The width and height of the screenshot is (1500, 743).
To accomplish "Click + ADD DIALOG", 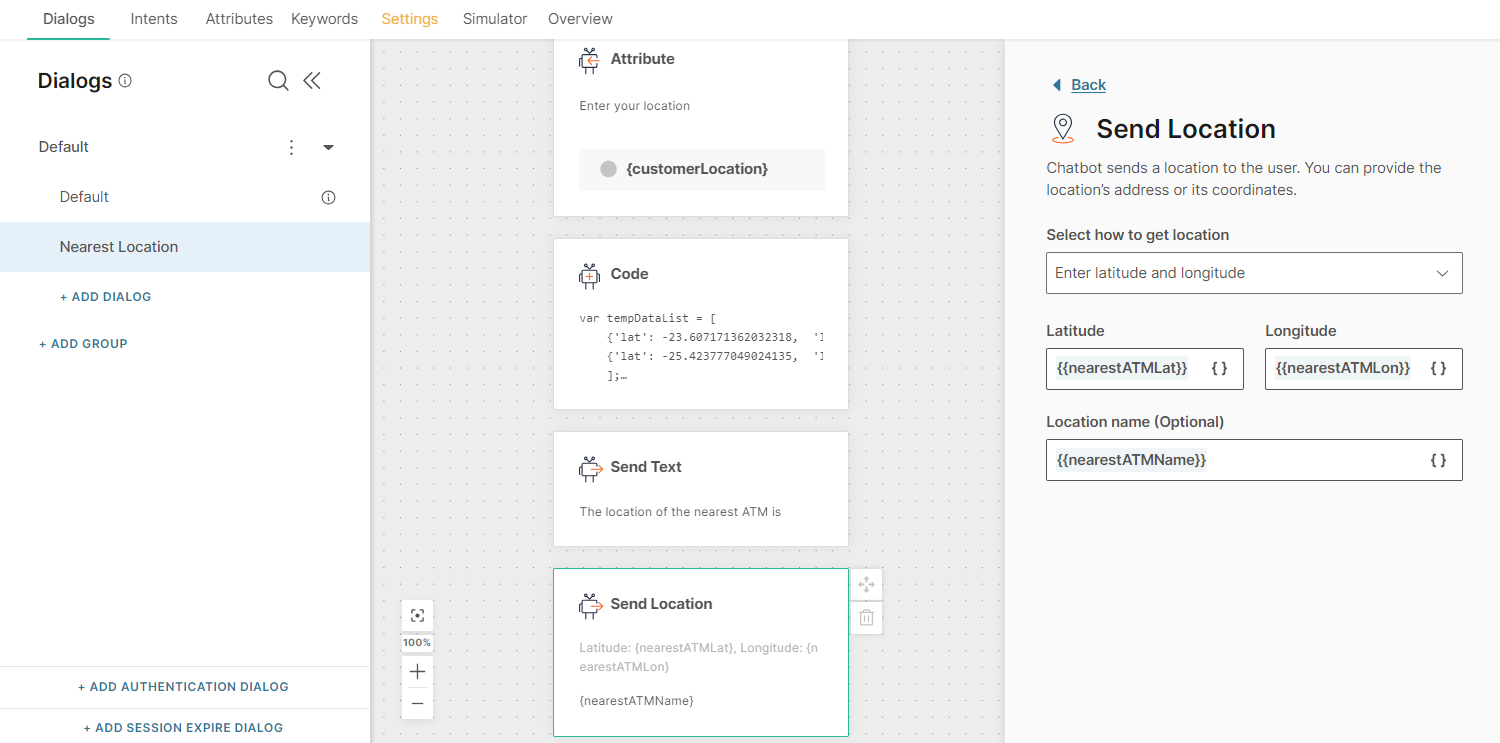I will (x=105, y=297).
